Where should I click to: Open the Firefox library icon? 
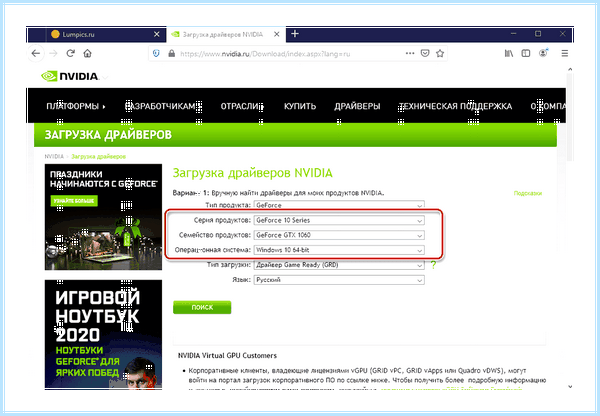tap(509, 53)
